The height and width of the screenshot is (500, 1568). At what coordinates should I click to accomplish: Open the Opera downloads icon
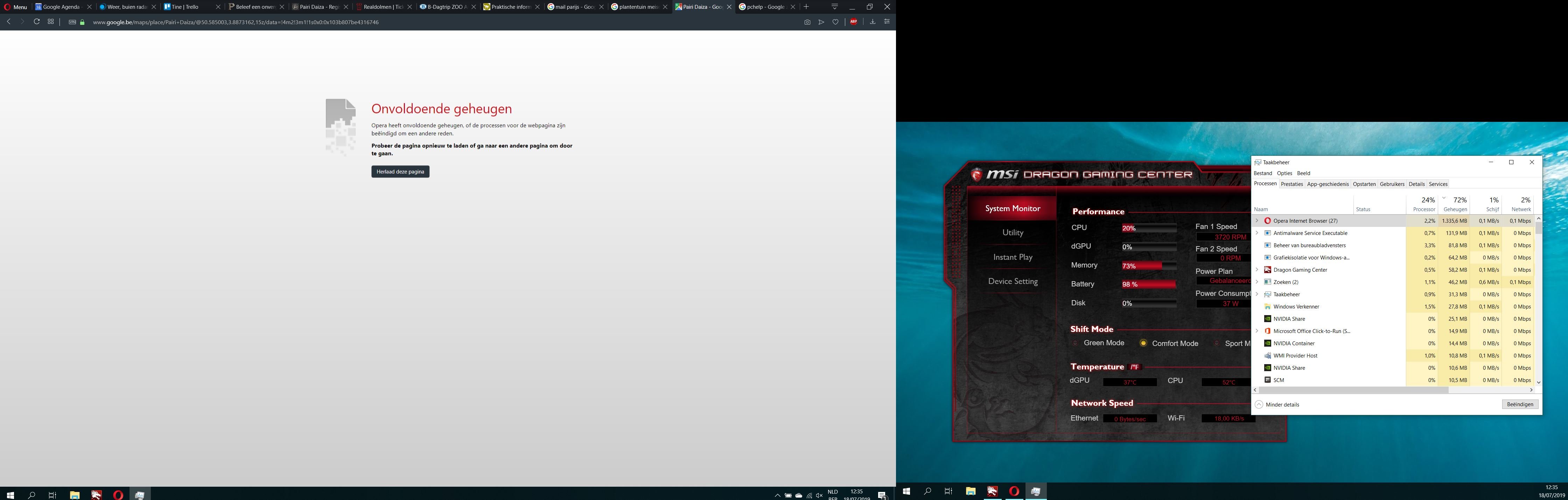[x=872, y=22]
